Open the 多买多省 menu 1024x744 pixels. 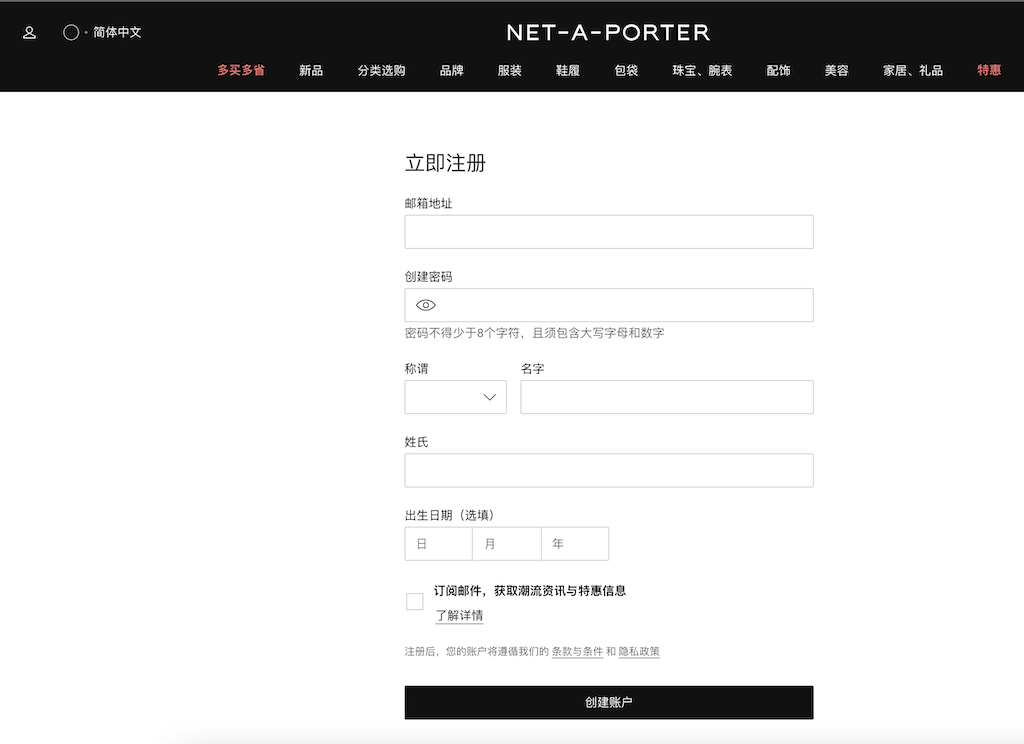(241, 71)
